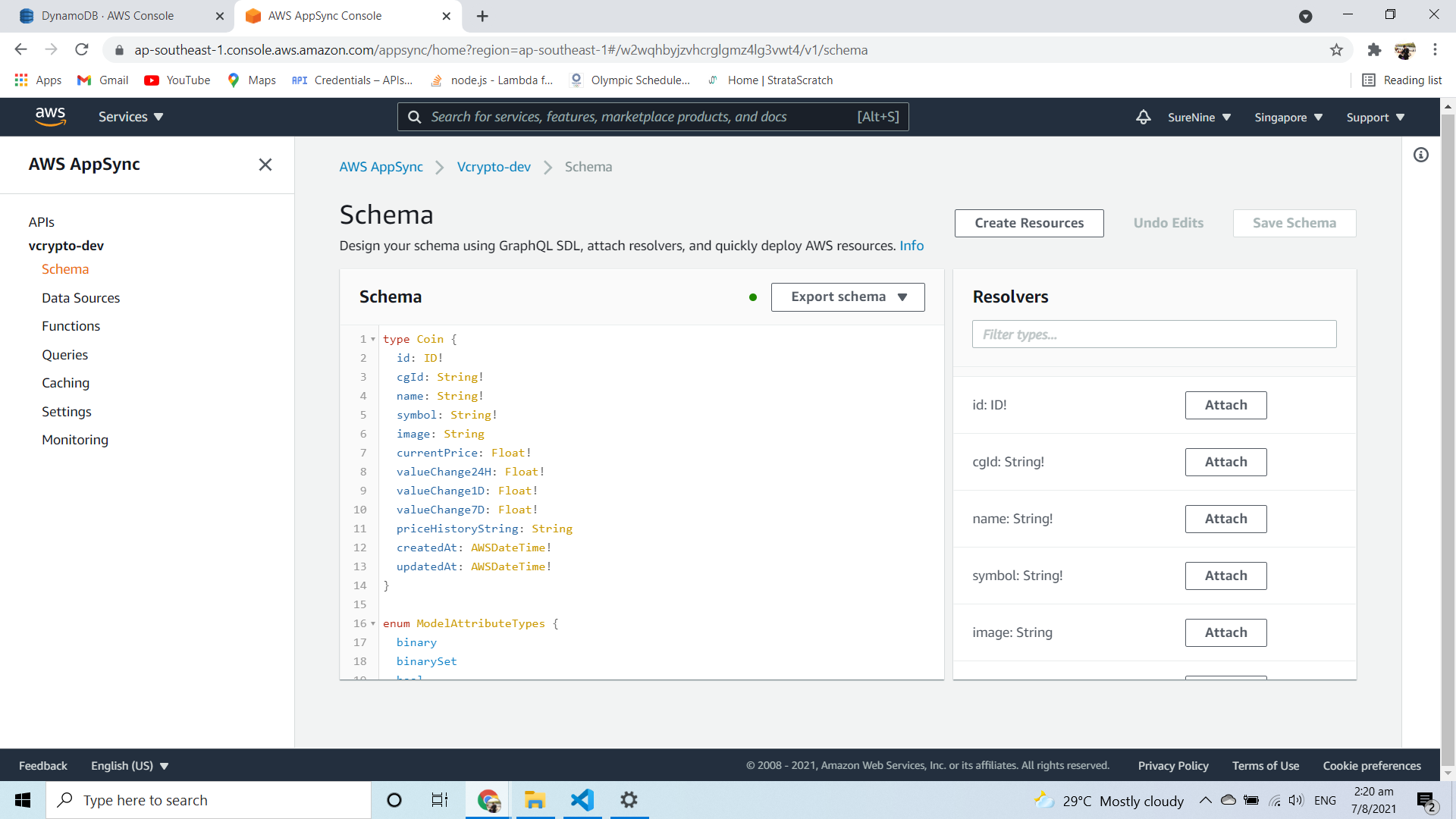
Task: Click the AWS logo to return home
Action: pyautogui.click(x=50, y=116)
